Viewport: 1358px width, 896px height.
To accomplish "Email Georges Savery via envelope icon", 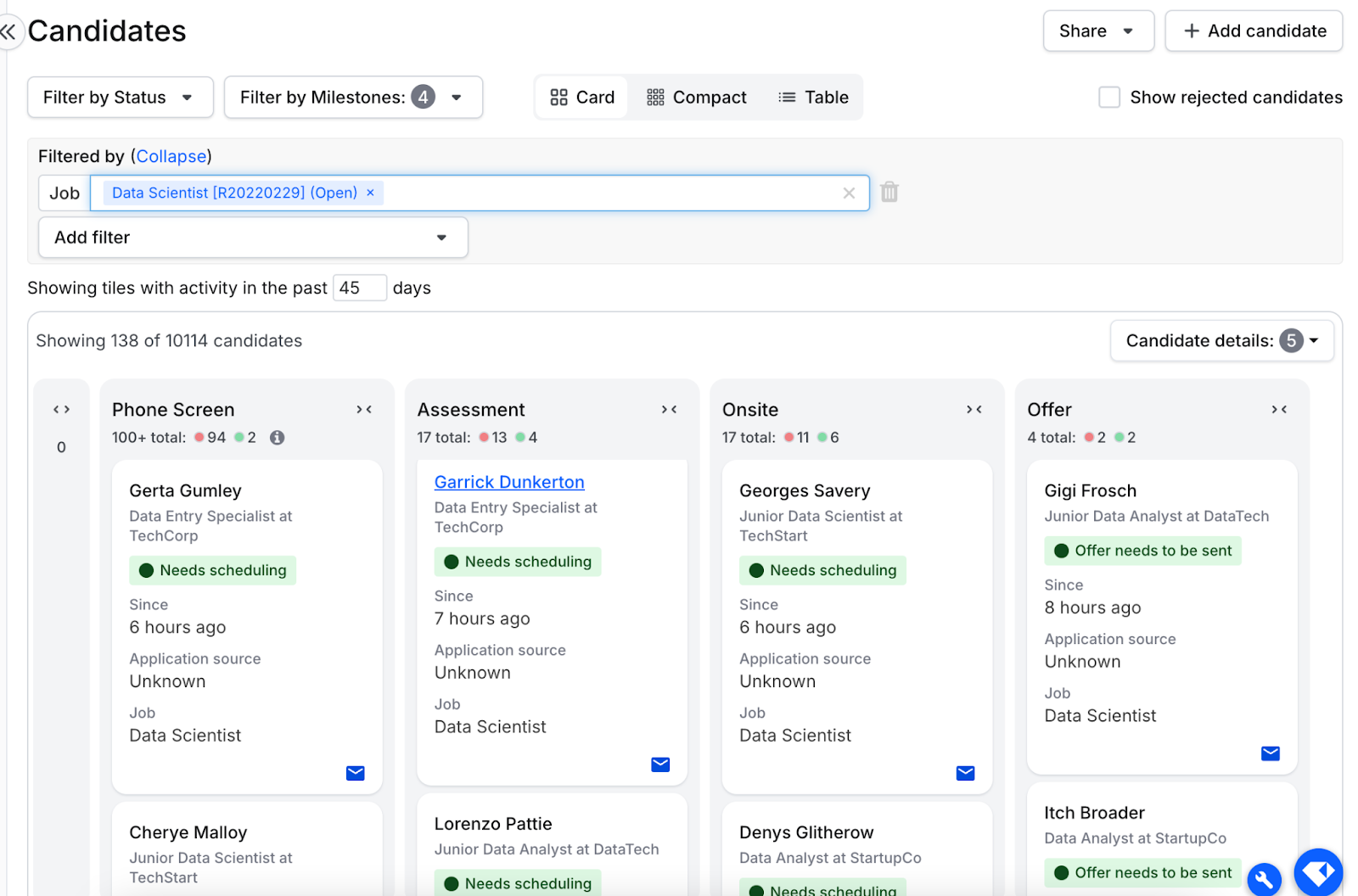I will coord(965,773).
